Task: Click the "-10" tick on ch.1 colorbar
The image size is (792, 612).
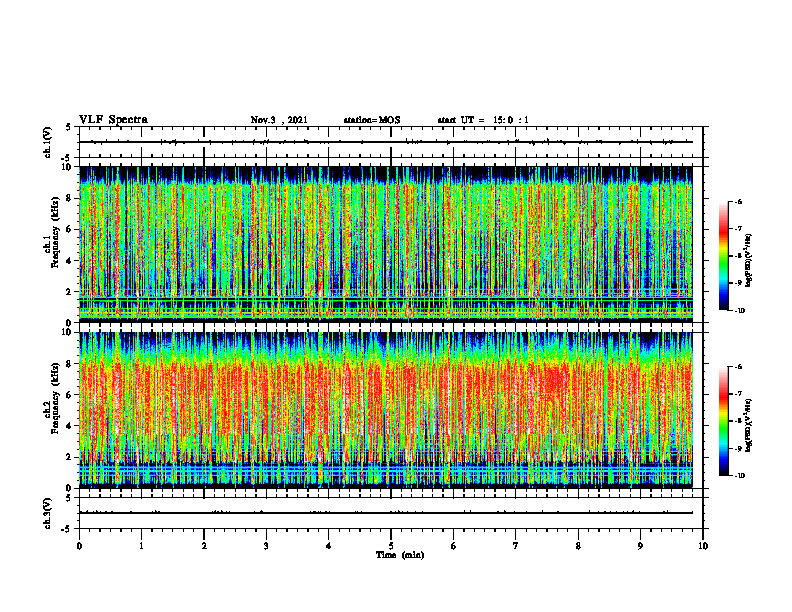Action: tap(739, 311)
